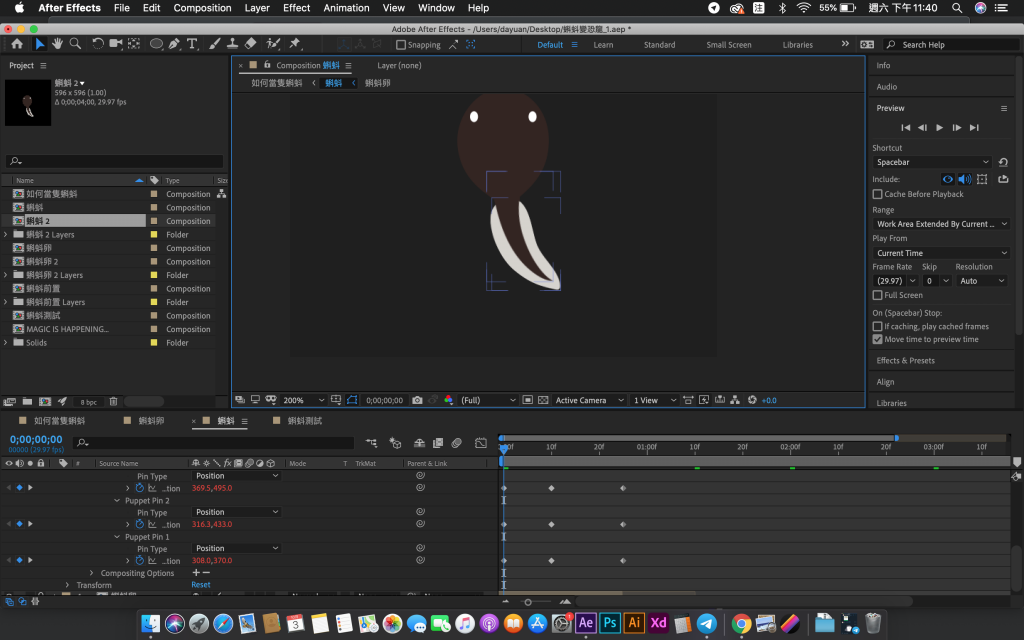Viewport: 1024px width, 640px height.
Task: Collapse Puppet Pin 2 group
Action: (x=117, y=501)
